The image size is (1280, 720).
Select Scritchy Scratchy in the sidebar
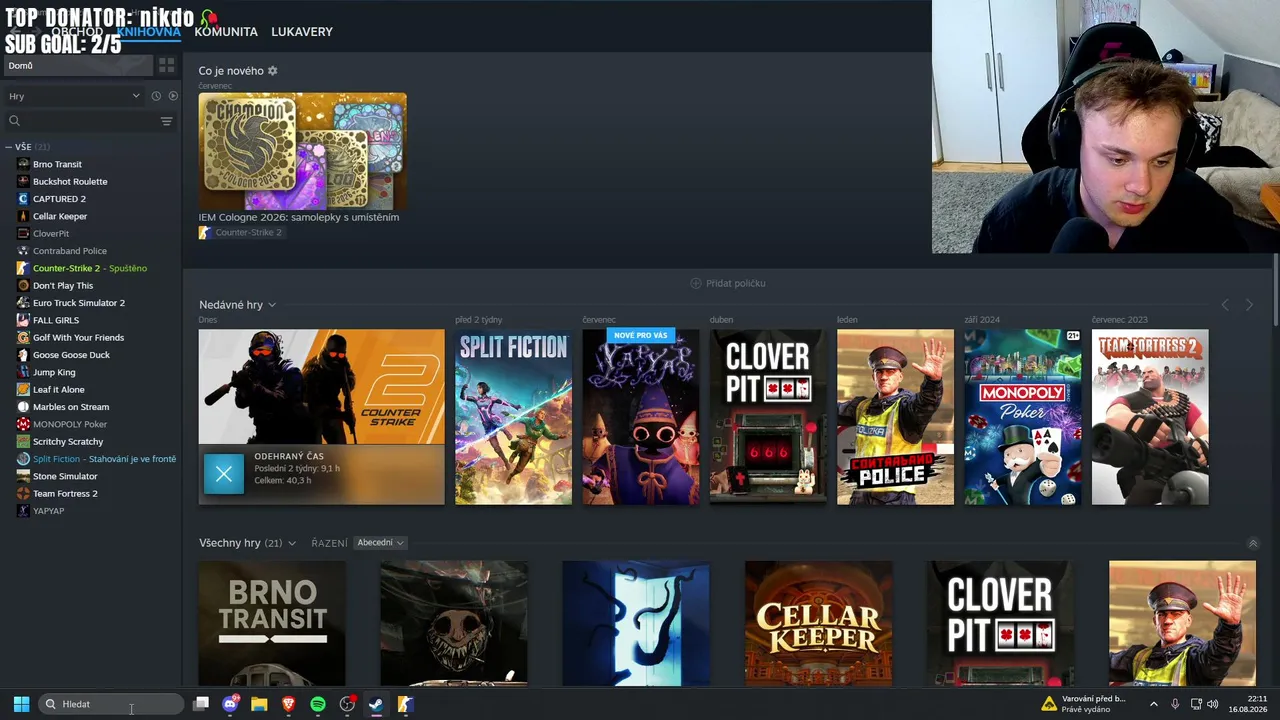click(x=68, y=442)
